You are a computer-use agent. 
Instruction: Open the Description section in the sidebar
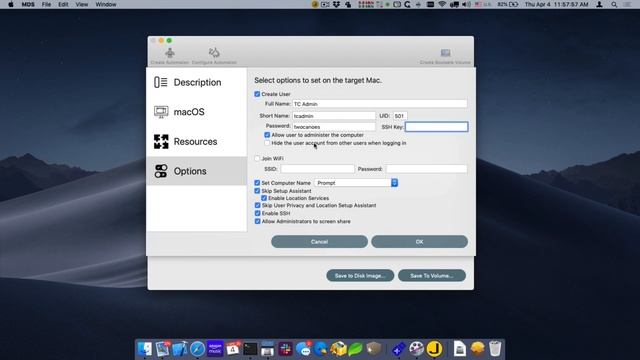(x=197, y=82)
